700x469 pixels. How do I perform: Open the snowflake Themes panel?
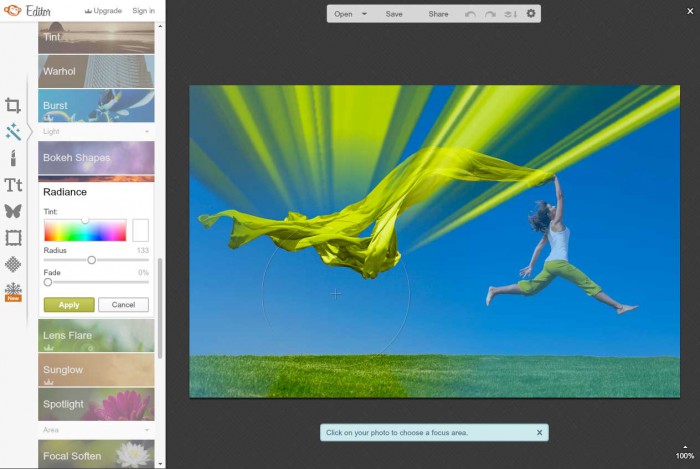click(x=13, y=291)
